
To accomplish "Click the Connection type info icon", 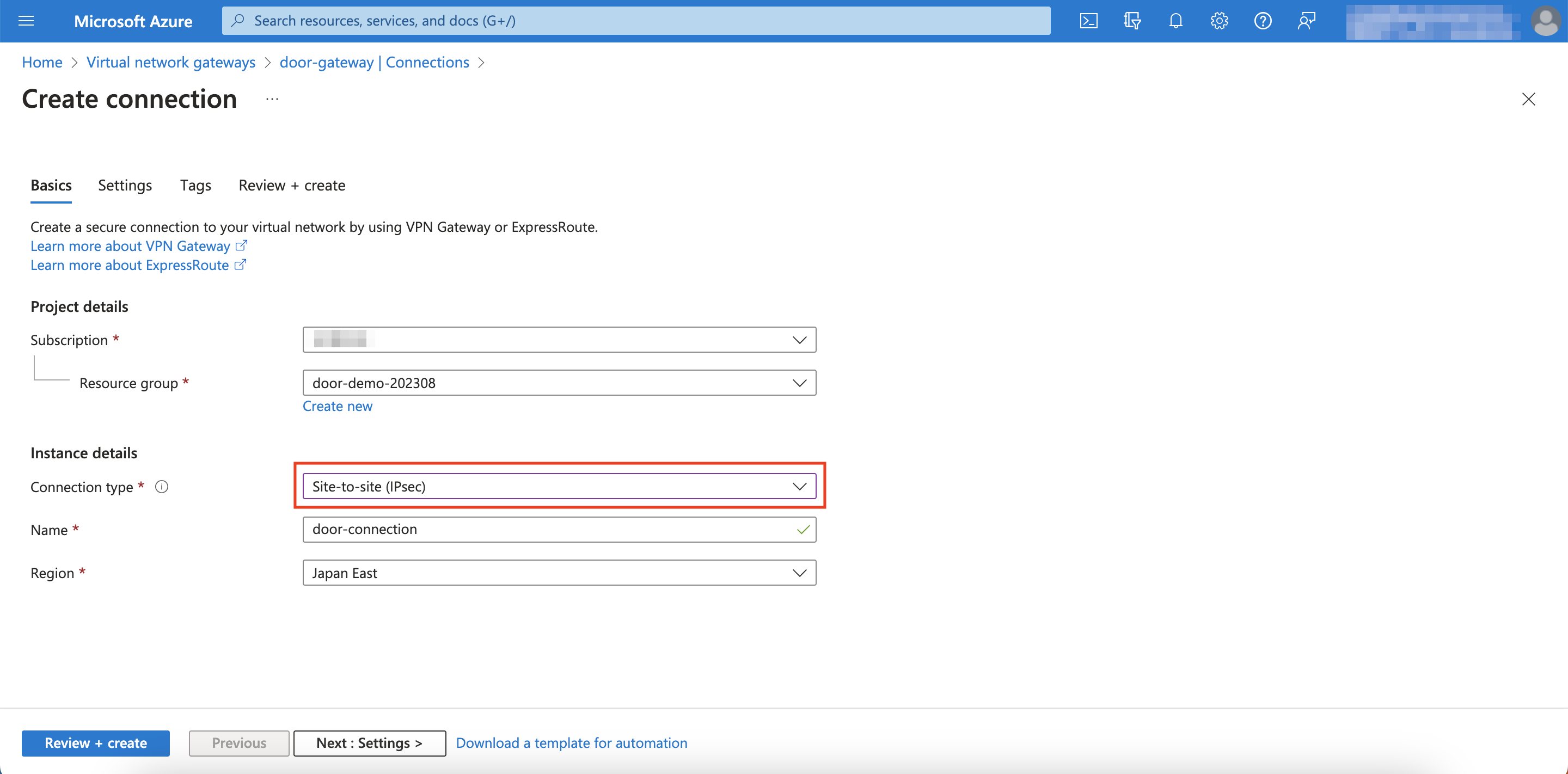I will (x=161, y=486).
